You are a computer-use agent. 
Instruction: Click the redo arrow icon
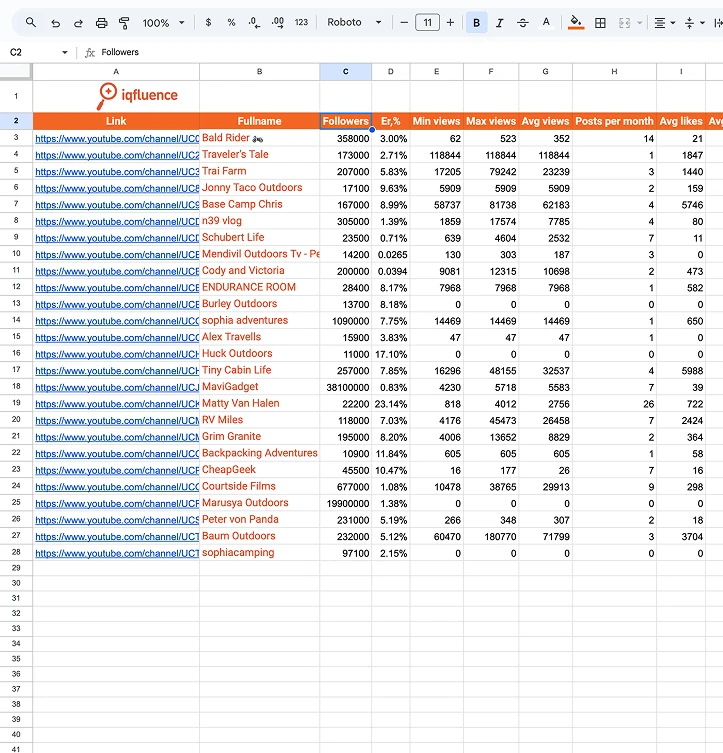click(x=78, y=23)
